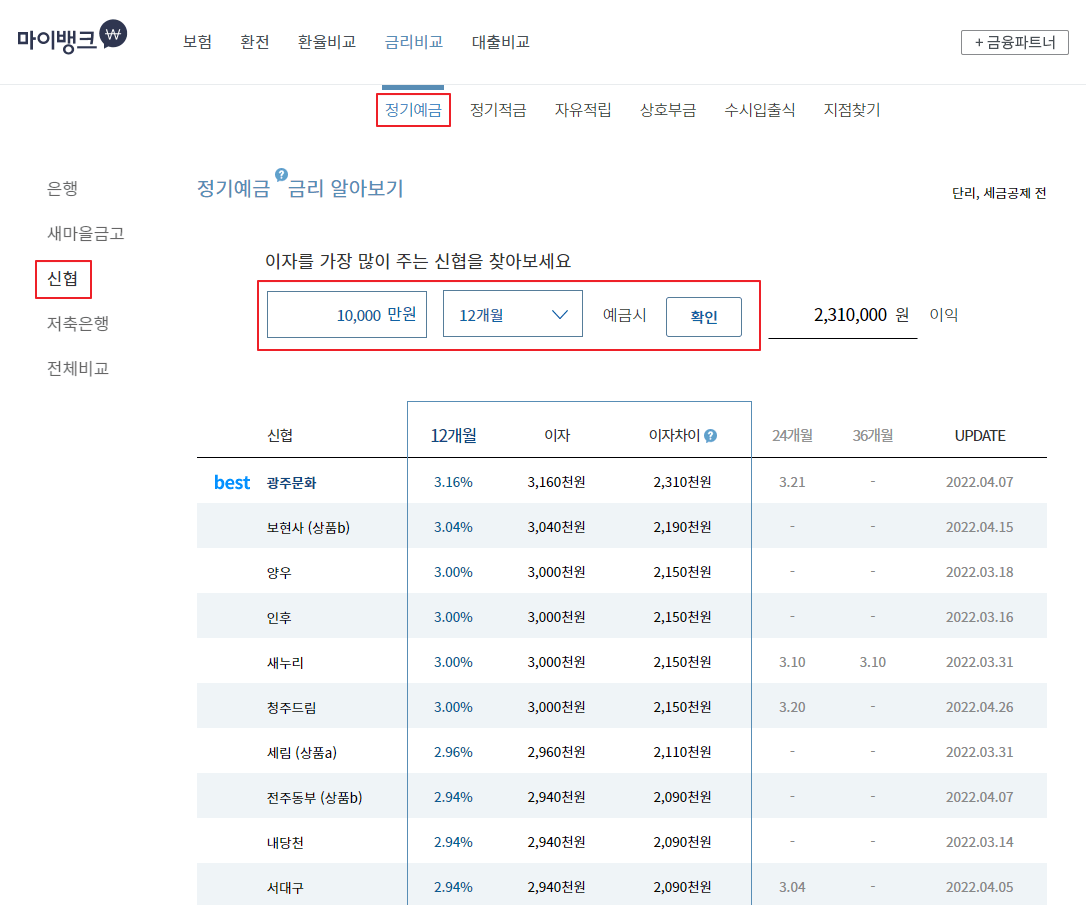
Task: Click the 3.10 36-month rate for 새누리
Action: coord(873,662)
